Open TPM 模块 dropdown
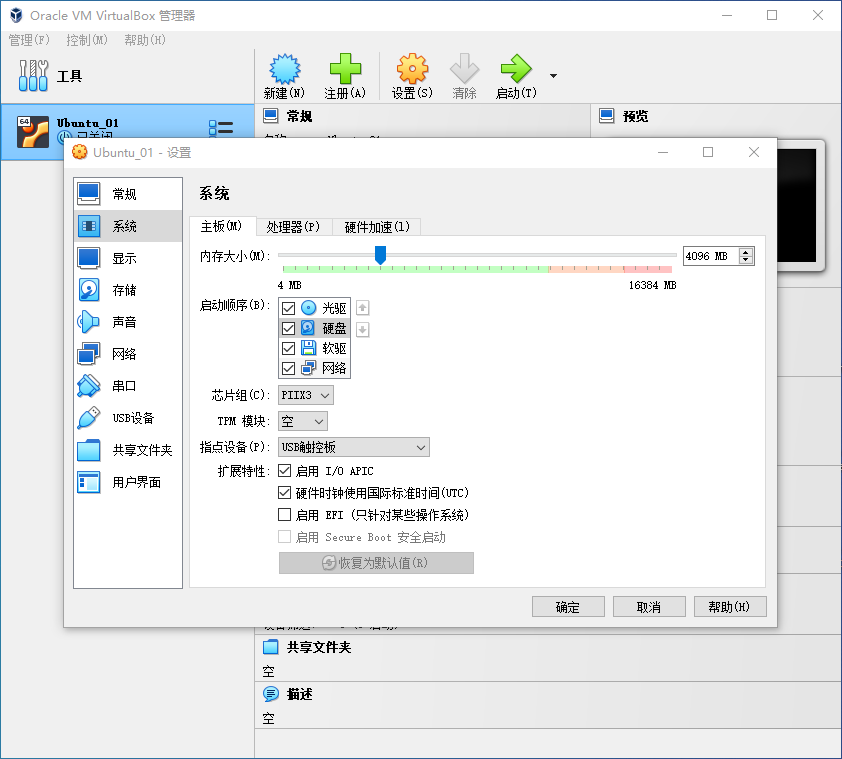The height and width of the screenshot is (759, 842). coord(303,421)
